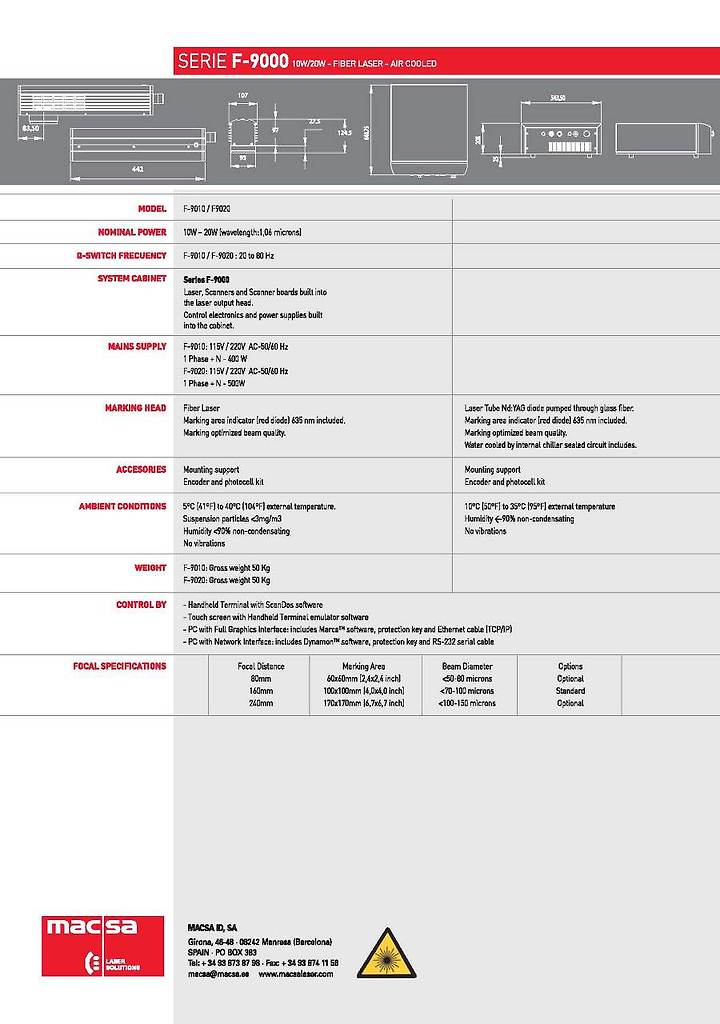The image size is (720, 1024).
Task: Click the yellow laser warning triangle symbol
Action: pos(387,953)
